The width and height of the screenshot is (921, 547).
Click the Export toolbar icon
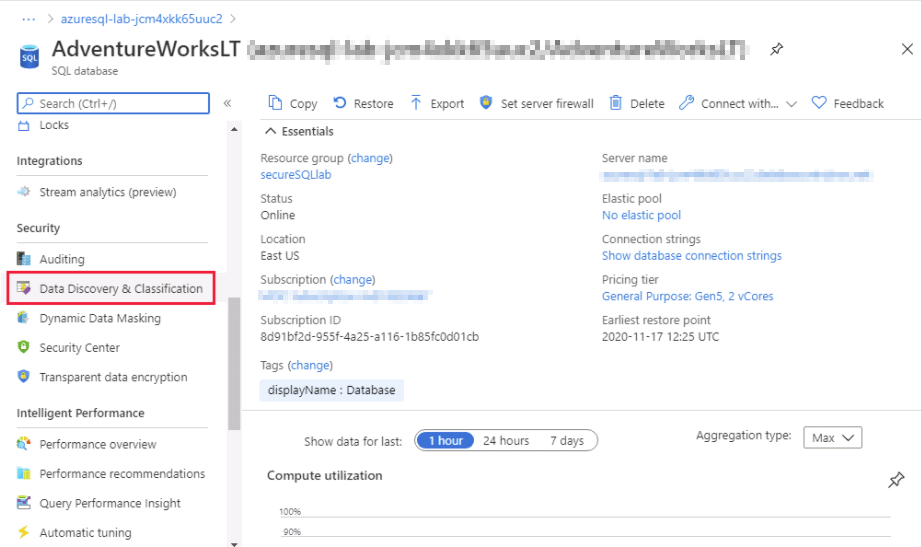pyautogui.click(x=417, y=103)
